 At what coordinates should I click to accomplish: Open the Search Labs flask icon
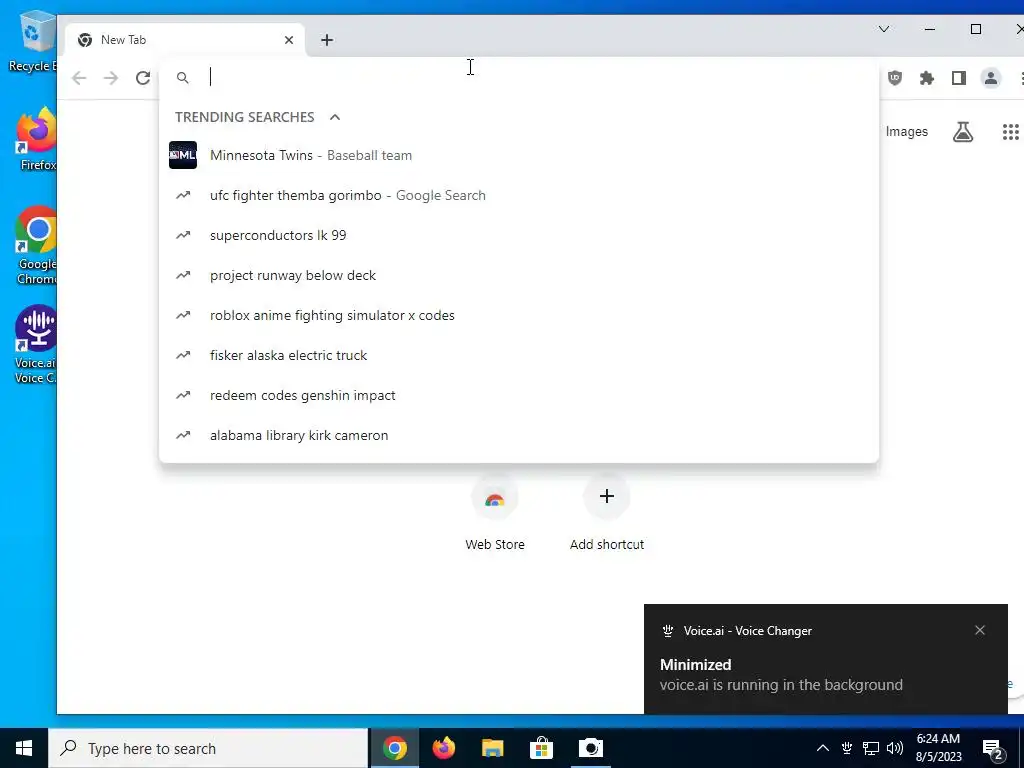point(963,132)
